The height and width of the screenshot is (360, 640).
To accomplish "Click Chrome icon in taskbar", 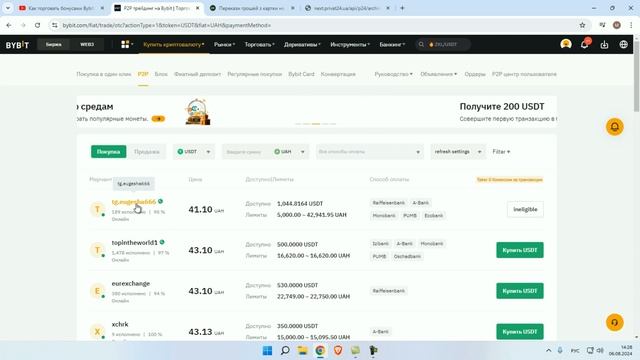I will [x=320, y=351].
